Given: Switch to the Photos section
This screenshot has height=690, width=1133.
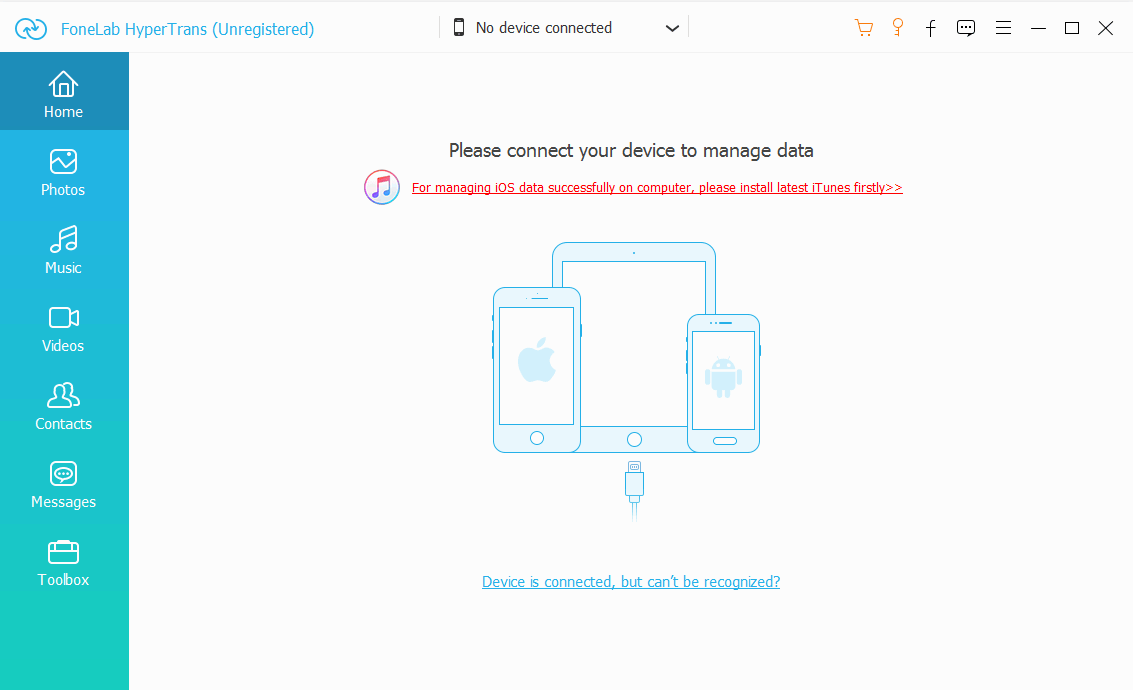Looking at the screenshot, I should (64, 171).
